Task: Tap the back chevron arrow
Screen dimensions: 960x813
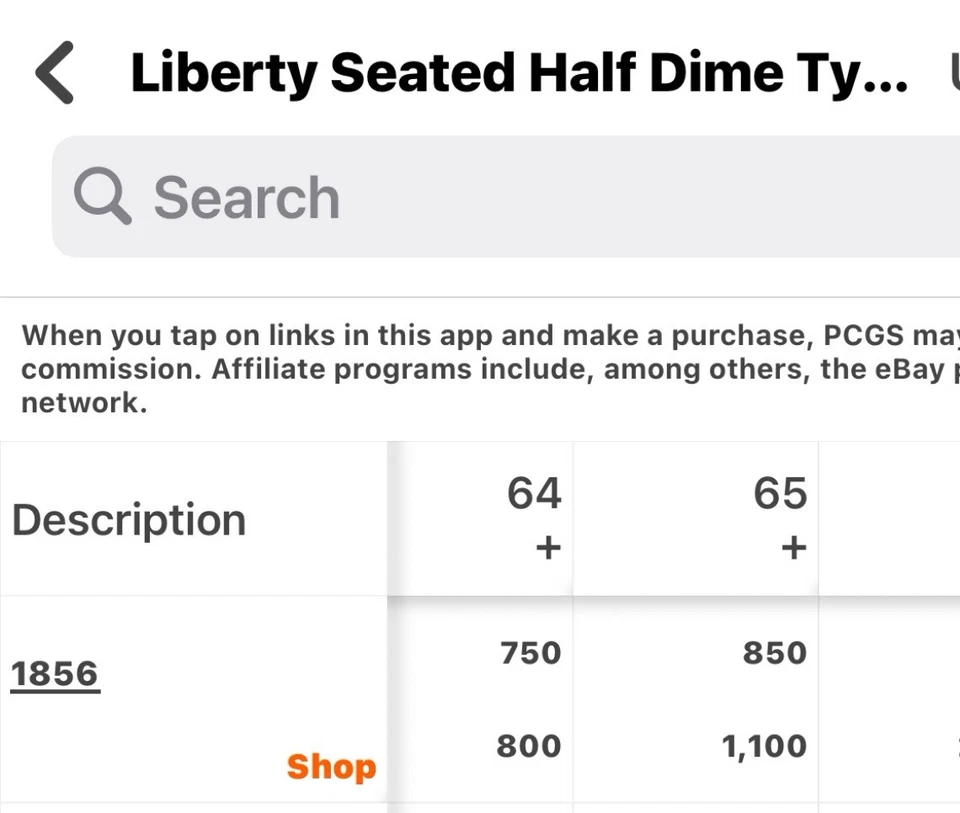Action: (55, 74)
